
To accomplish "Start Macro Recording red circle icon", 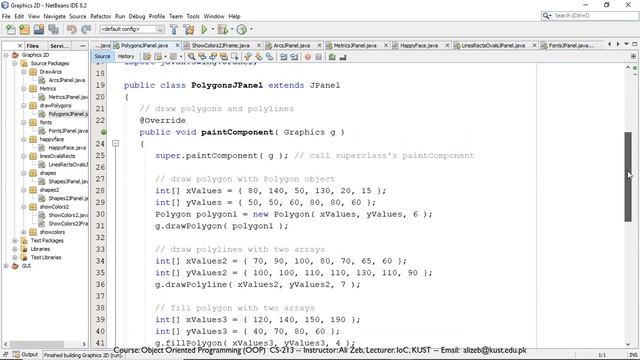I will (x=308, y=57).
